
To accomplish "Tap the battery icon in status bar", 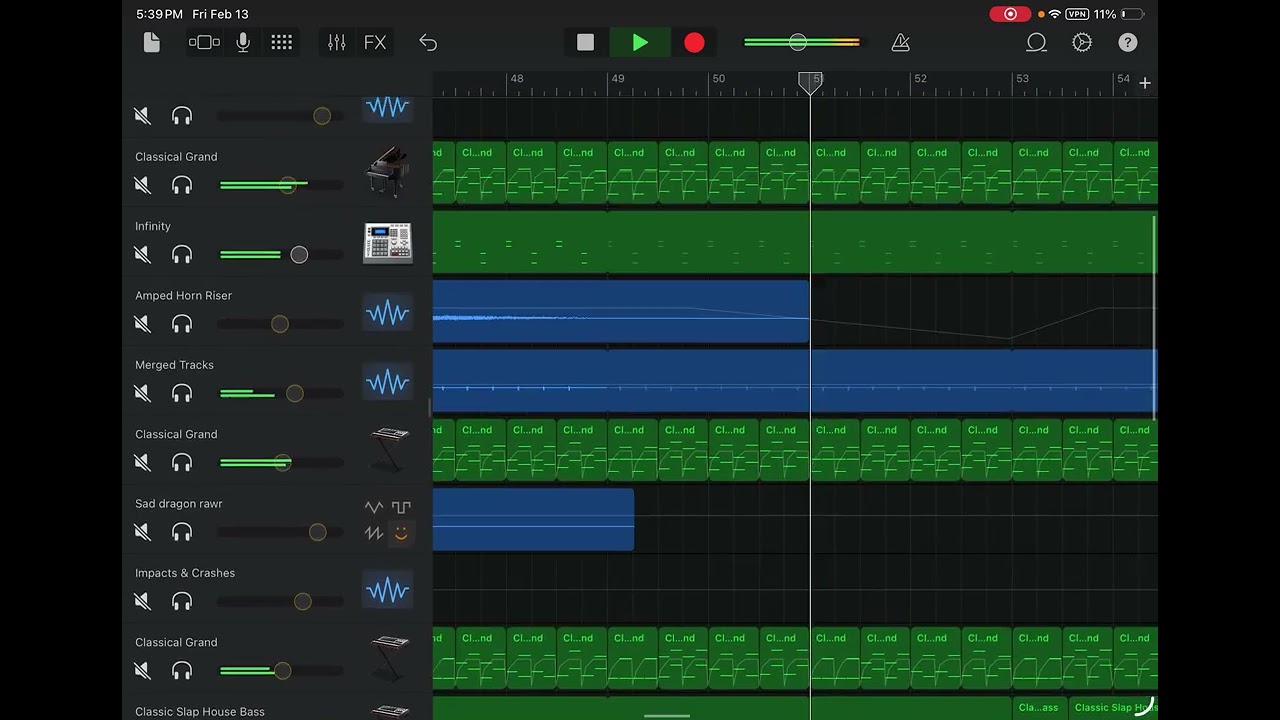I will coord(1133,14).
